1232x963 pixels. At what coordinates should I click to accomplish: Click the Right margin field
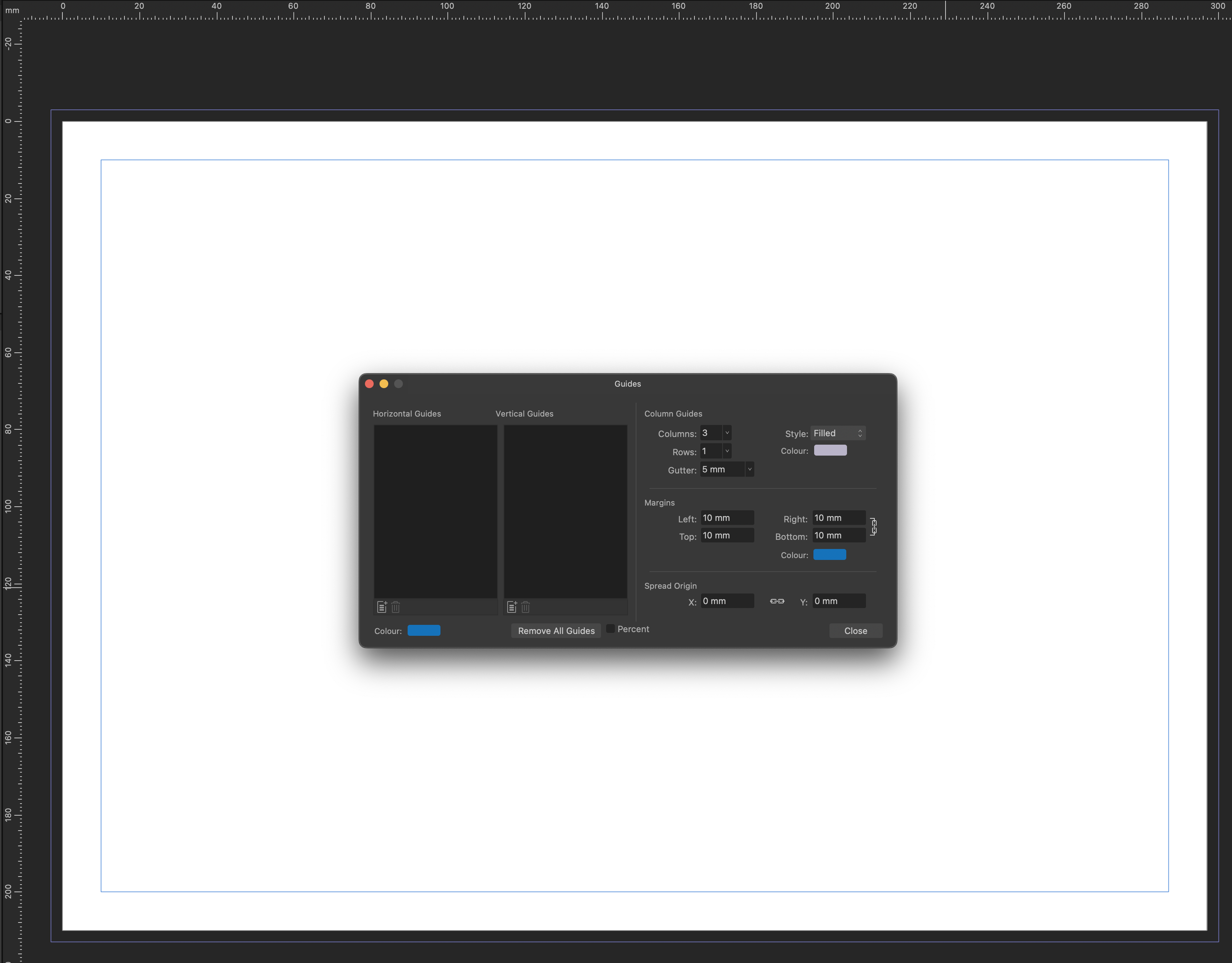[x=839, y=518]
